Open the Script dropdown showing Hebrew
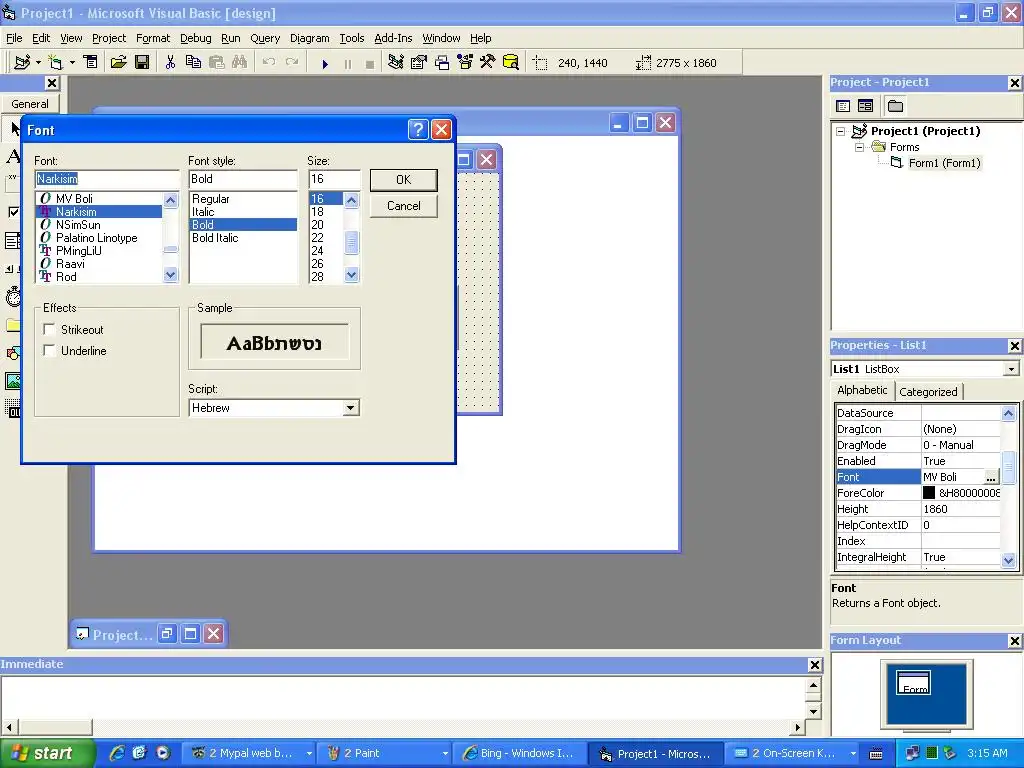1024x768 pixels. pos(351,408)
